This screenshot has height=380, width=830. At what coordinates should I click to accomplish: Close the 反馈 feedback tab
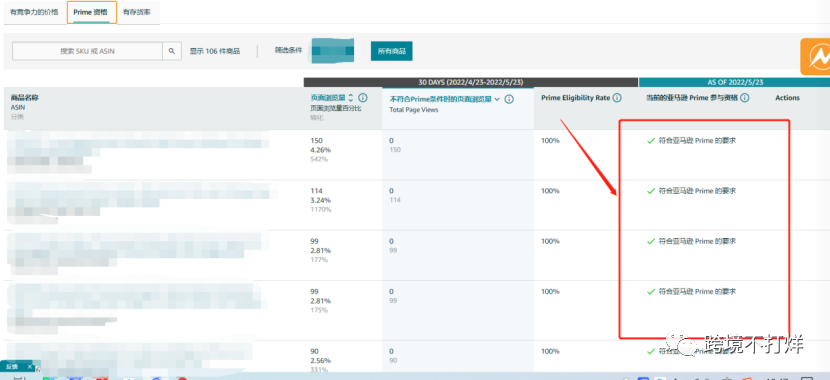[30, 367]
